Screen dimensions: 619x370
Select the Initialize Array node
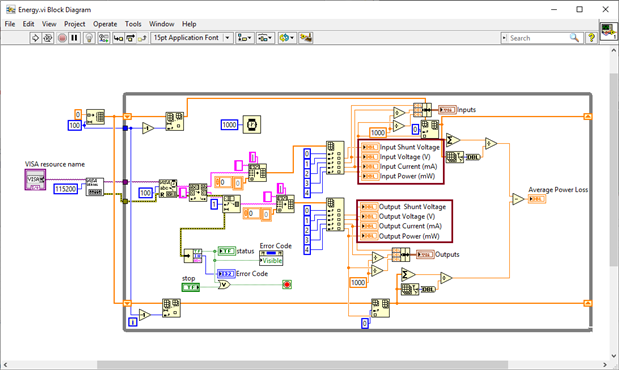click(x=95, y=117)
